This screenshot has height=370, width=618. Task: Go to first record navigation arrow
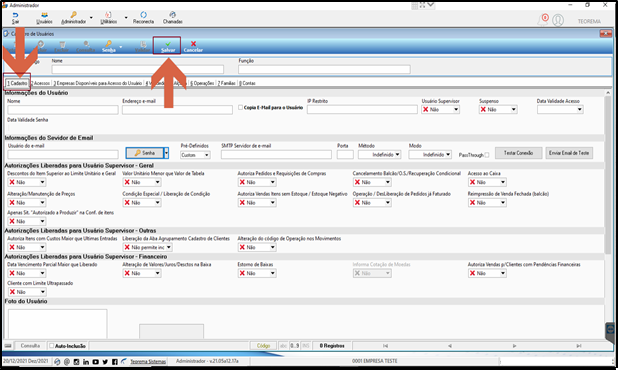point(385,346)
